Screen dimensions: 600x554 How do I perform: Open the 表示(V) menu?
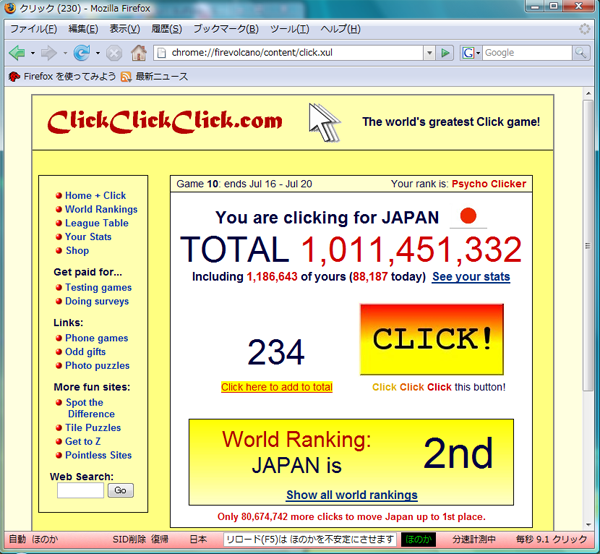[x=125, y=29]
